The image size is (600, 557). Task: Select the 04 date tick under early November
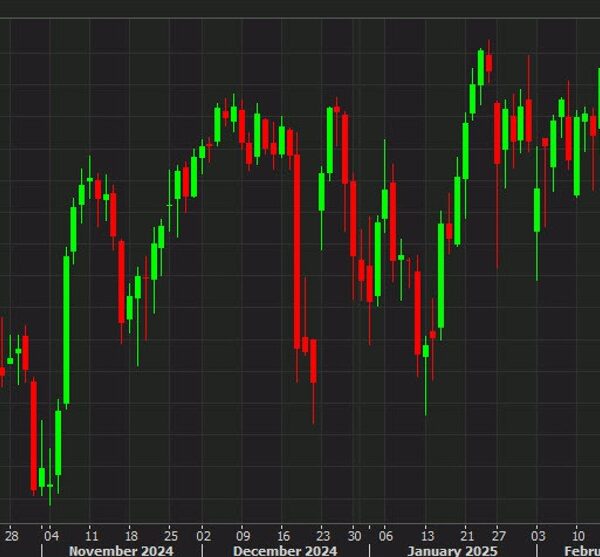(x=50, y=534)
